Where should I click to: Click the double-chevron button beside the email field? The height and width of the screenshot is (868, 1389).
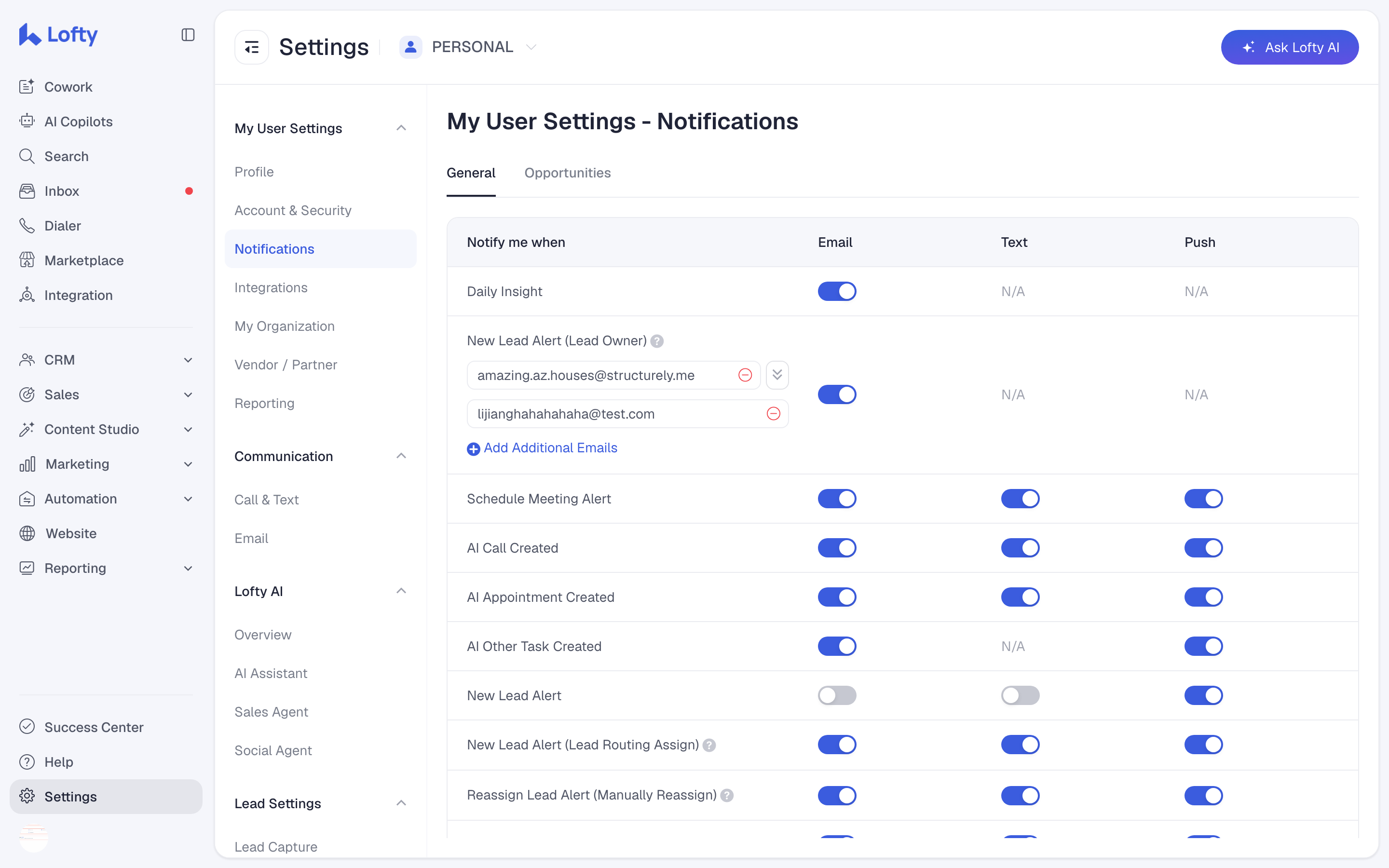point(776,375)
